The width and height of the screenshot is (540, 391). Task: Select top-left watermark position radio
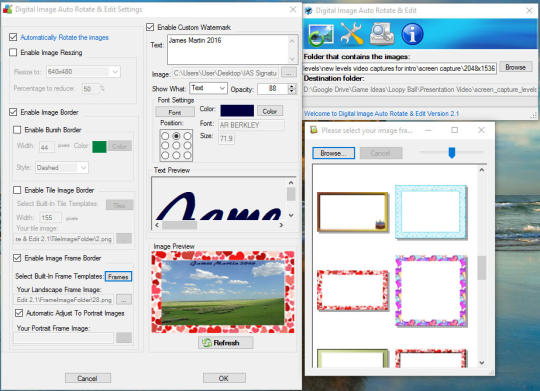tap(165, 136)
